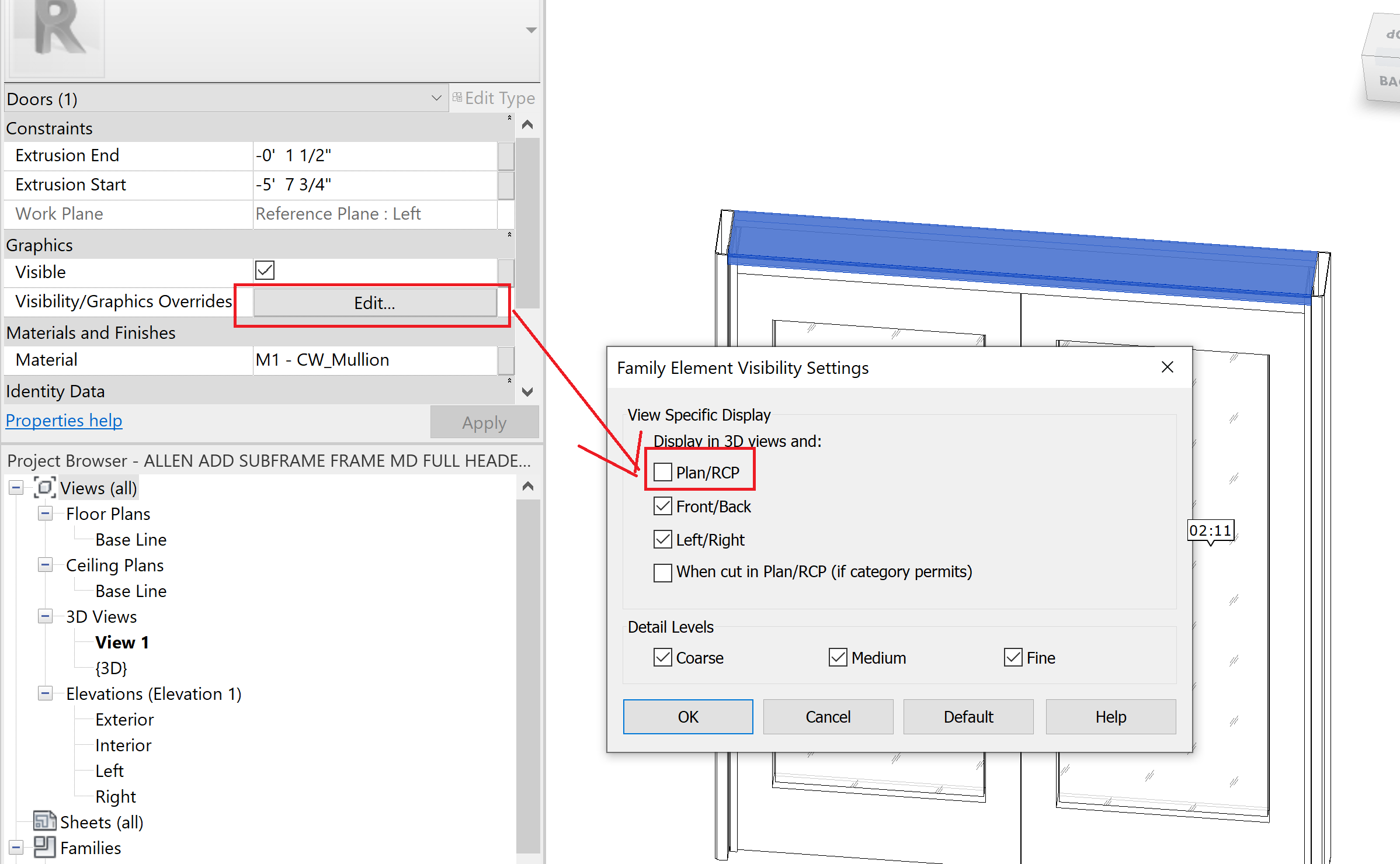Collapse the Ceiling Plans tree node
1400x864 pixels.
[x=45, y=565]
